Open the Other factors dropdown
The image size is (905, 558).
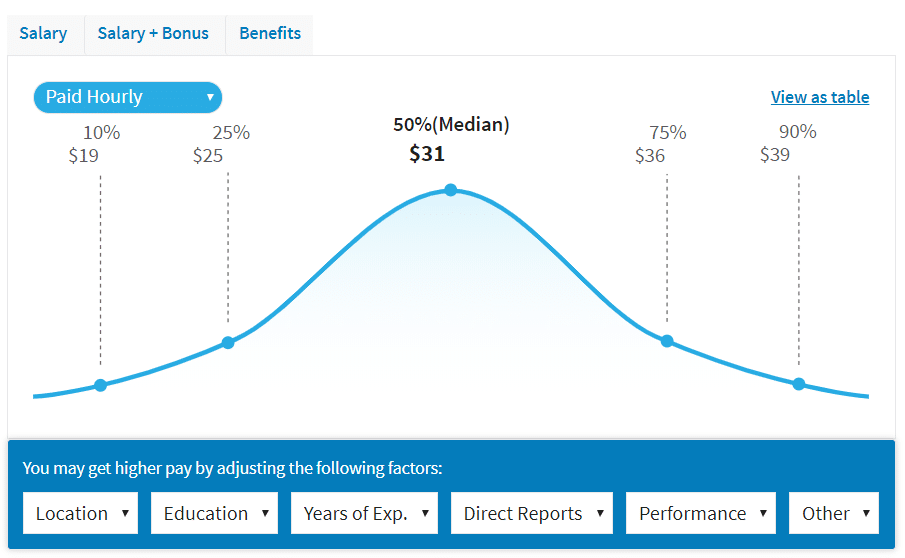(833, 513)
